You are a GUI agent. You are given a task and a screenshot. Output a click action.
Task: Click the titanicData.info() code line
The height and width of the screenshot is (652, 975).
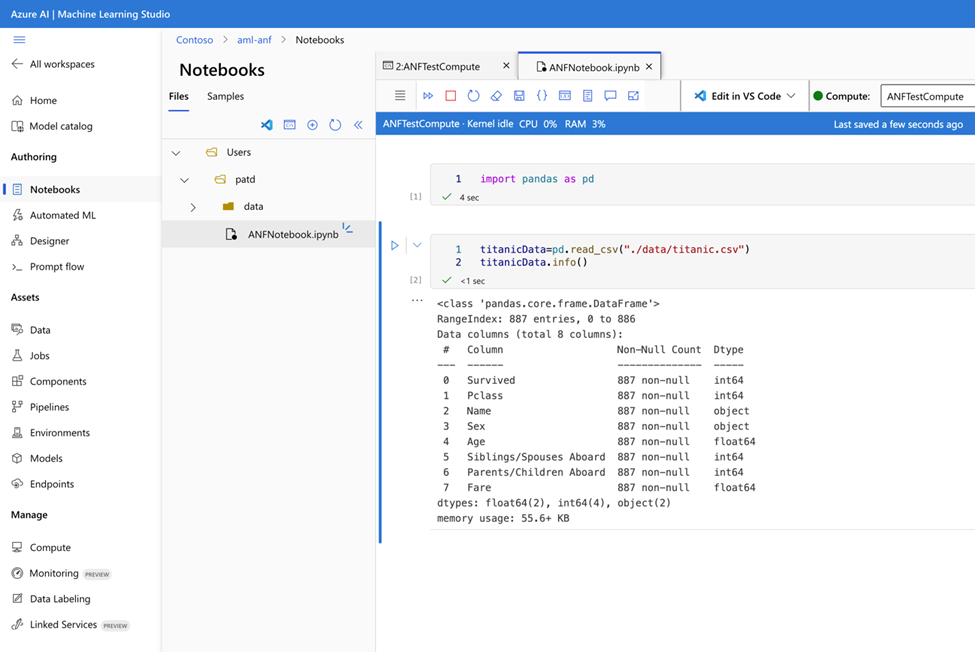tap(534, 262)
